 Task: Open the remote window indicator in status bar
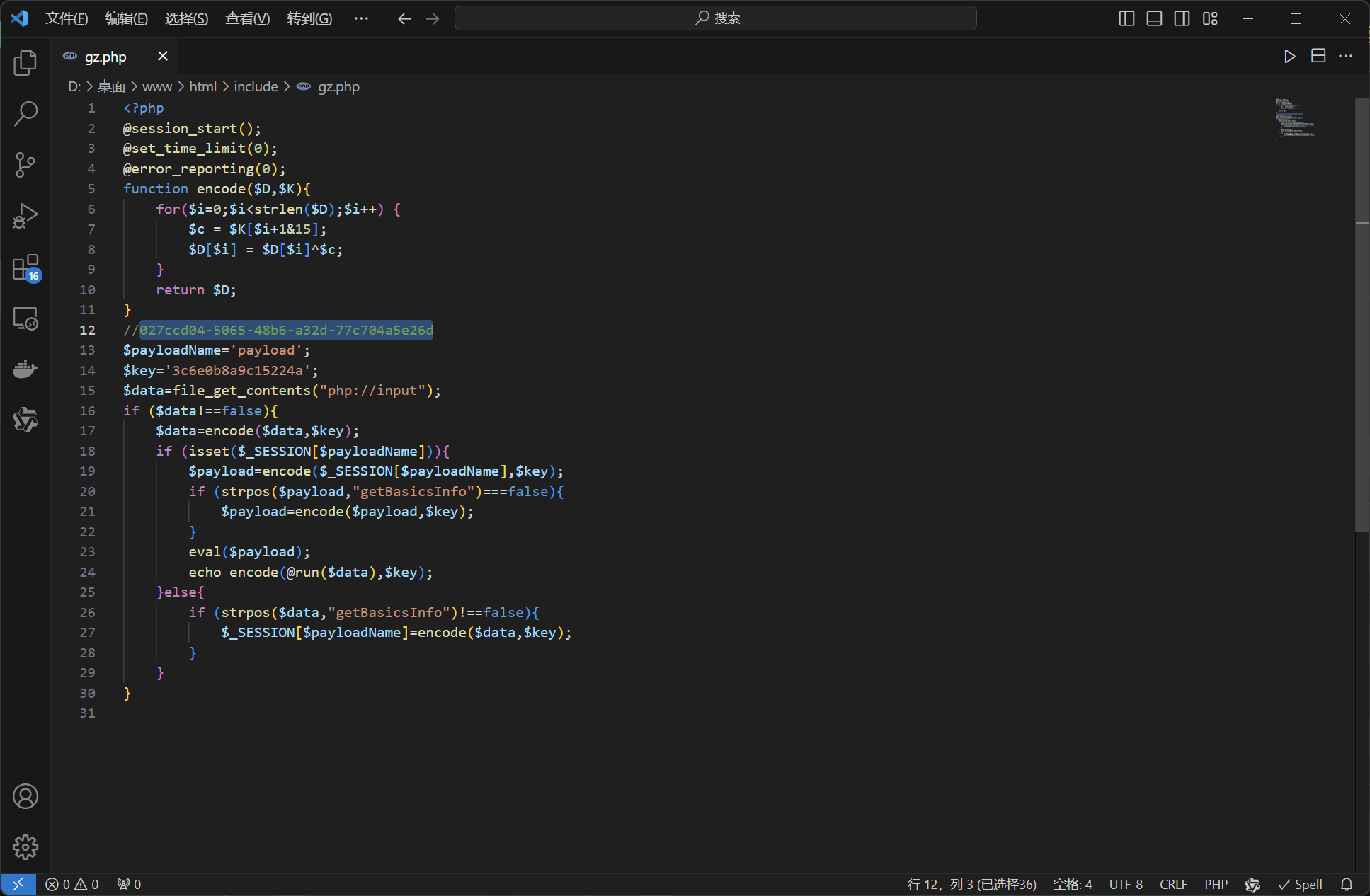click(x=18, y=884)
